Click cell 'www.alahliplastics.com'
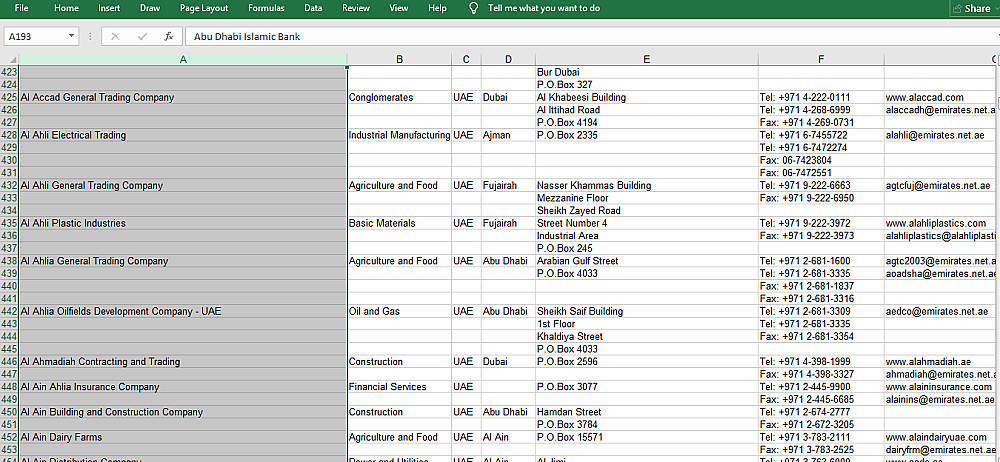This screenshot has width=1000, height=462. [941, 223]
